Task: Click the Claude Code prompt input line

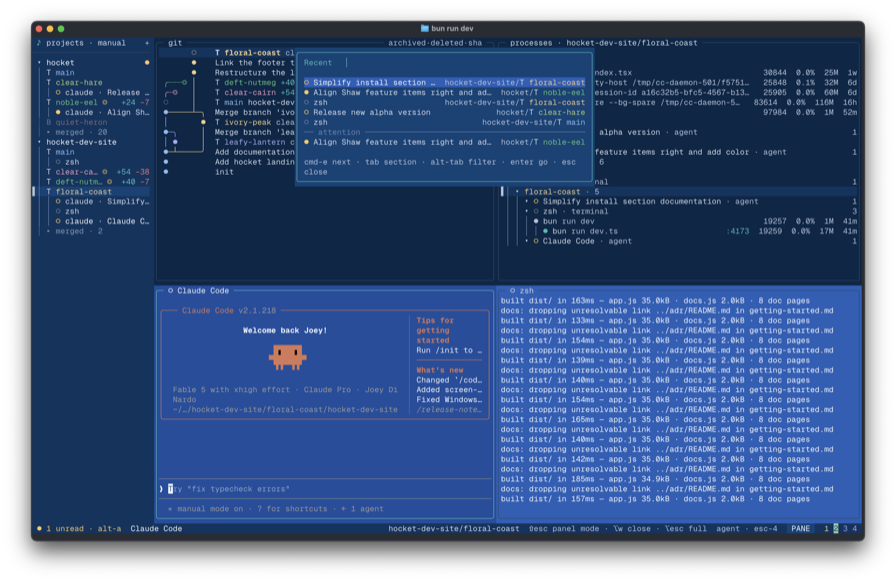Action: click(x=325, y=489)
